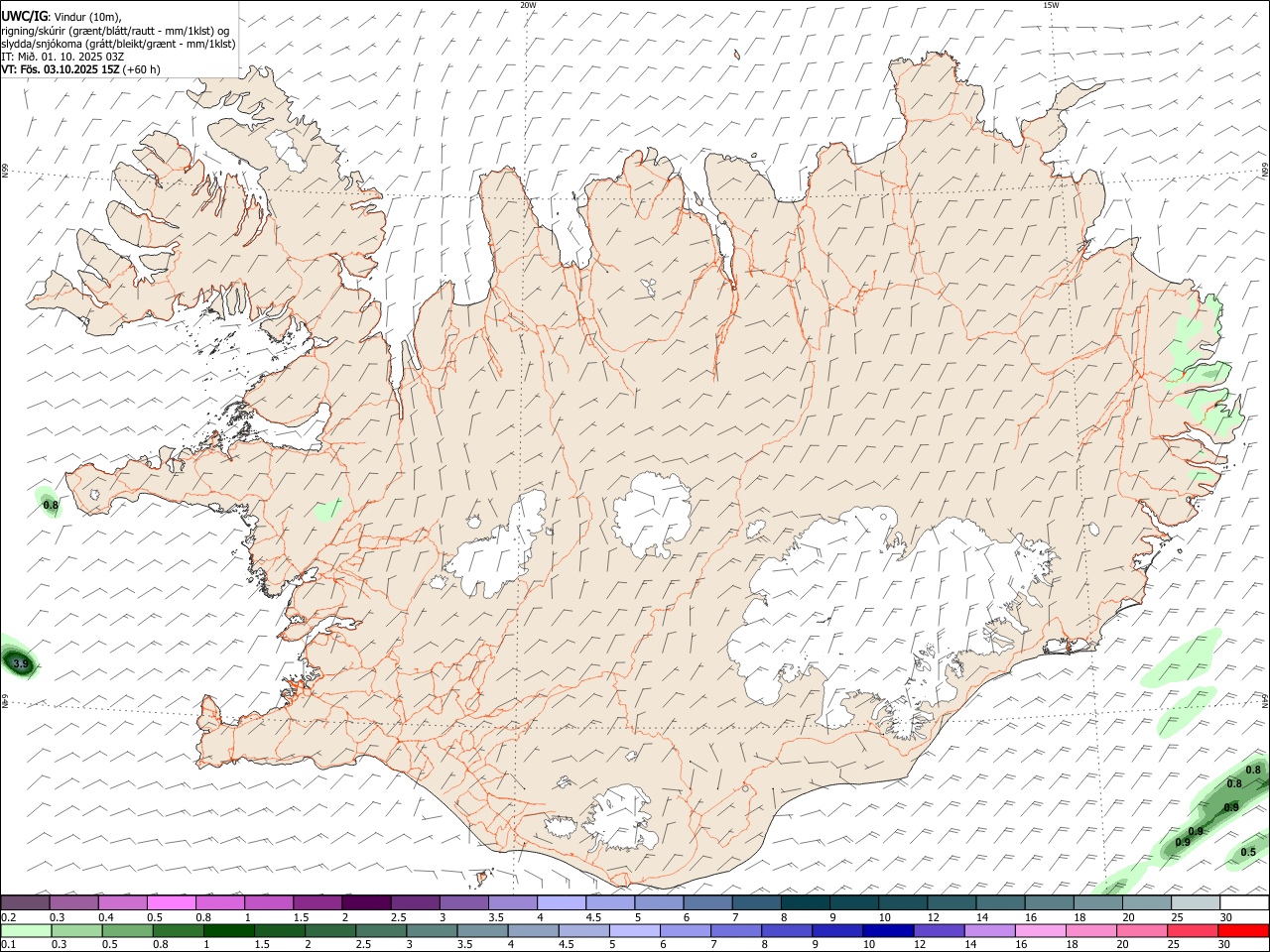1270x952 pixels.
Task: Click the 0.8 precipitation value west of Snæfellsnes
Action: tap(51, 506)
